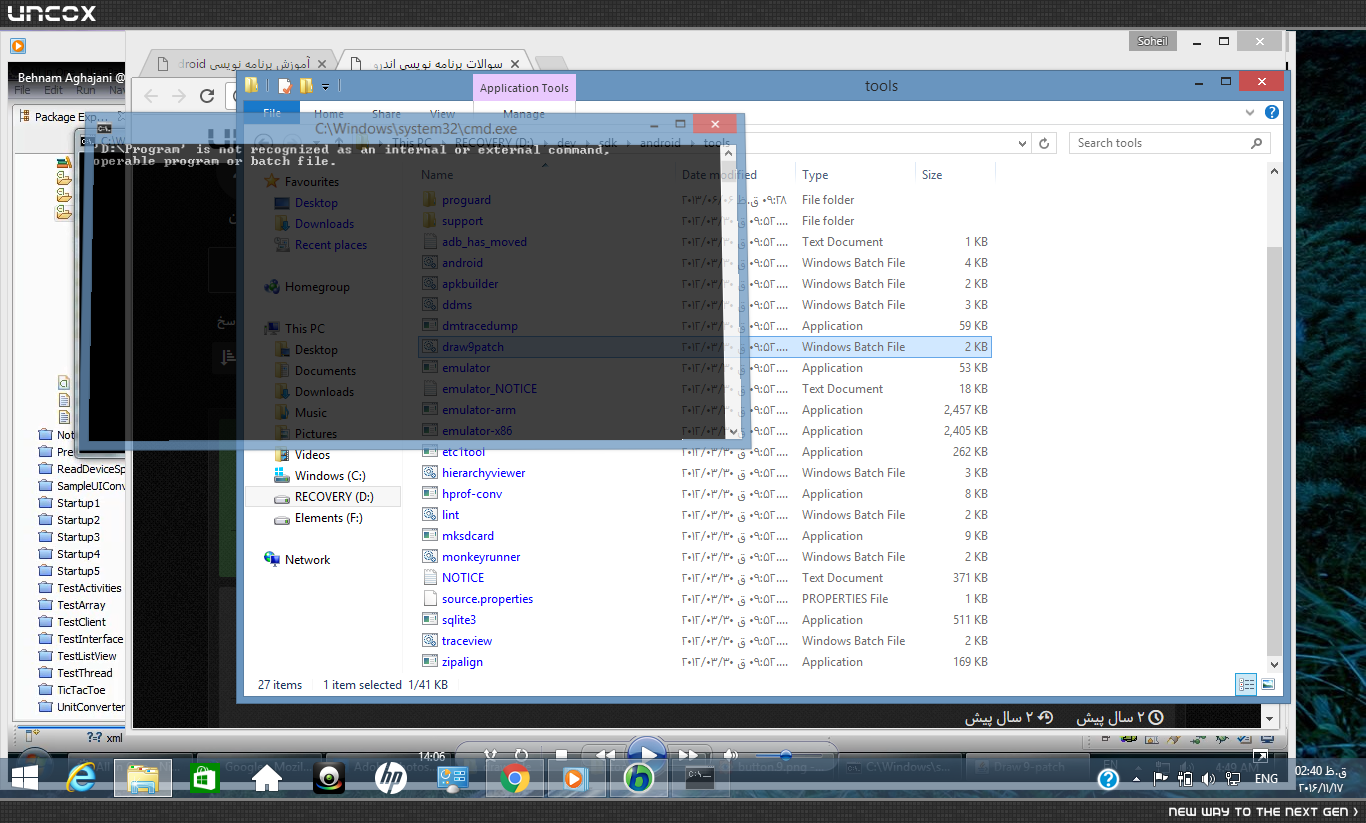
Task: Click the zipalign application icon
Action: 429,662
